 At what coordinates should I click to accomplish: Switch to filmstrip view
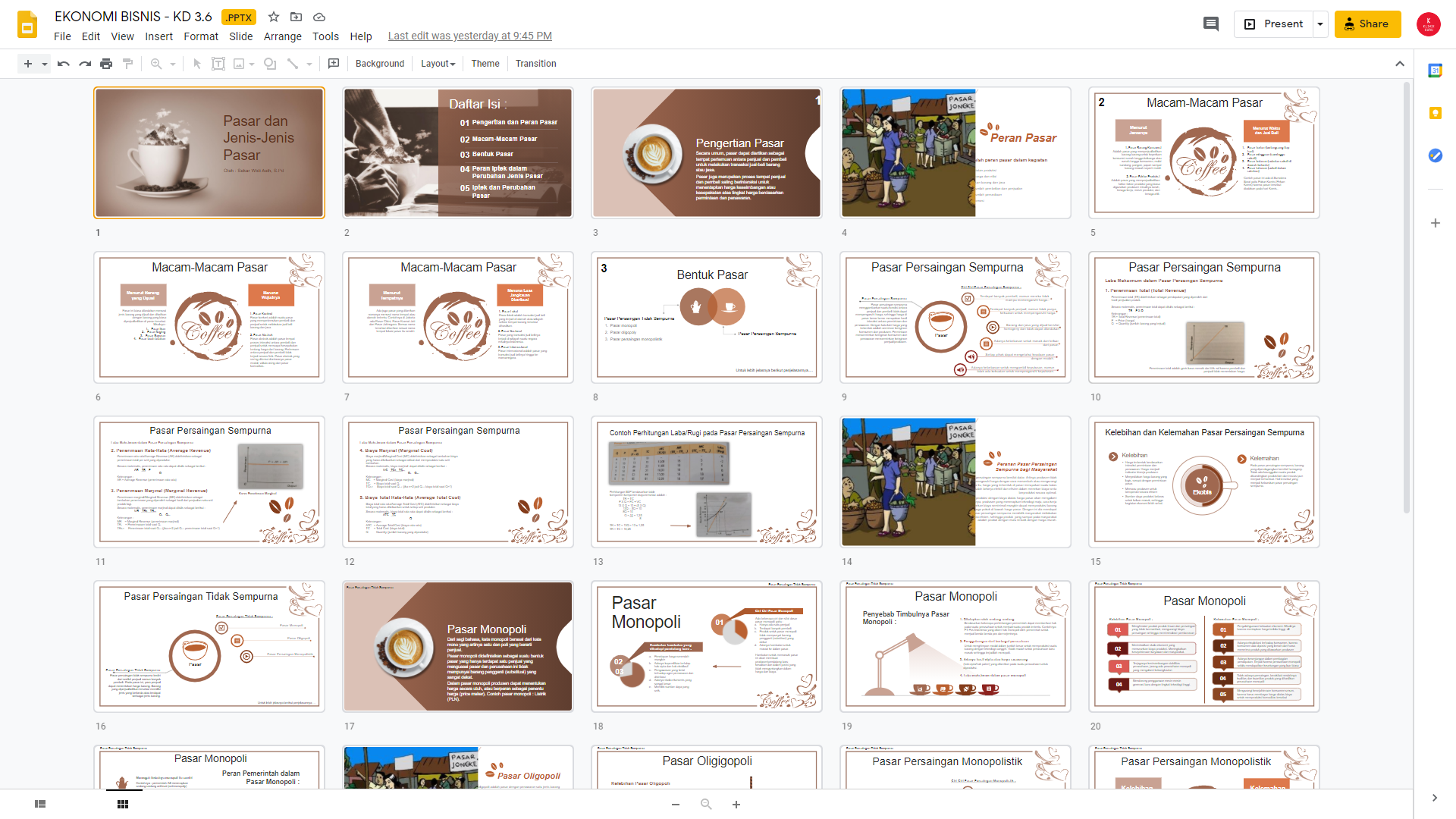(x=39, y=803)
